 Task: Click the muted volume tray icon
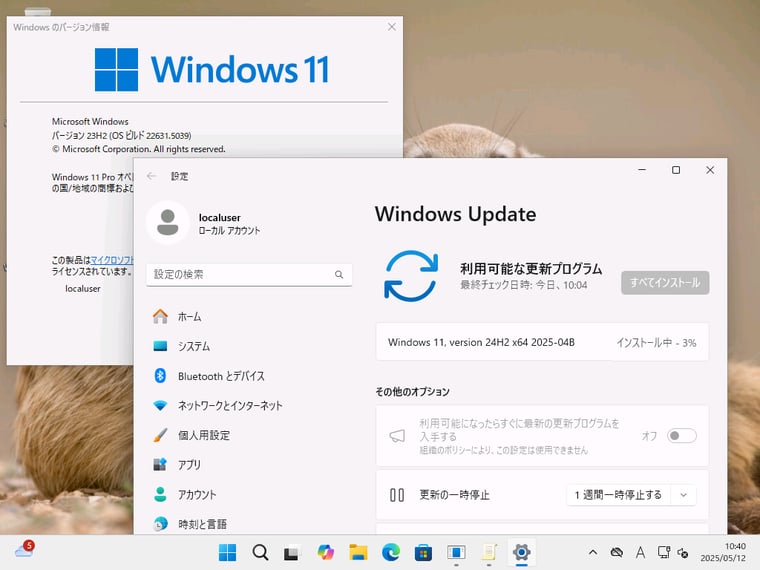tap(683, 553)
